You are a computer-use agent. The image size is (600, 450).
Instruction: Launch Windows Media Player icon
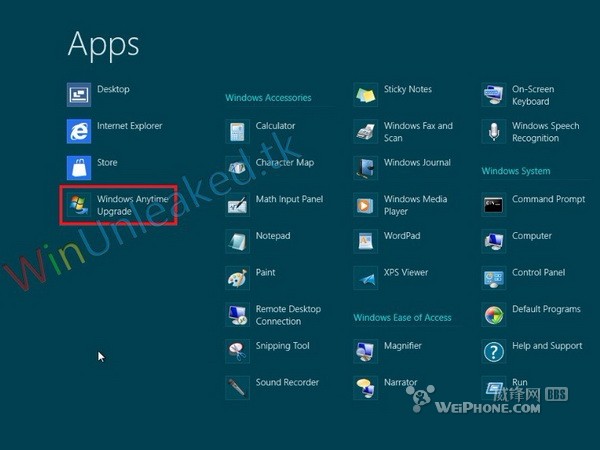tap(366, 204)
